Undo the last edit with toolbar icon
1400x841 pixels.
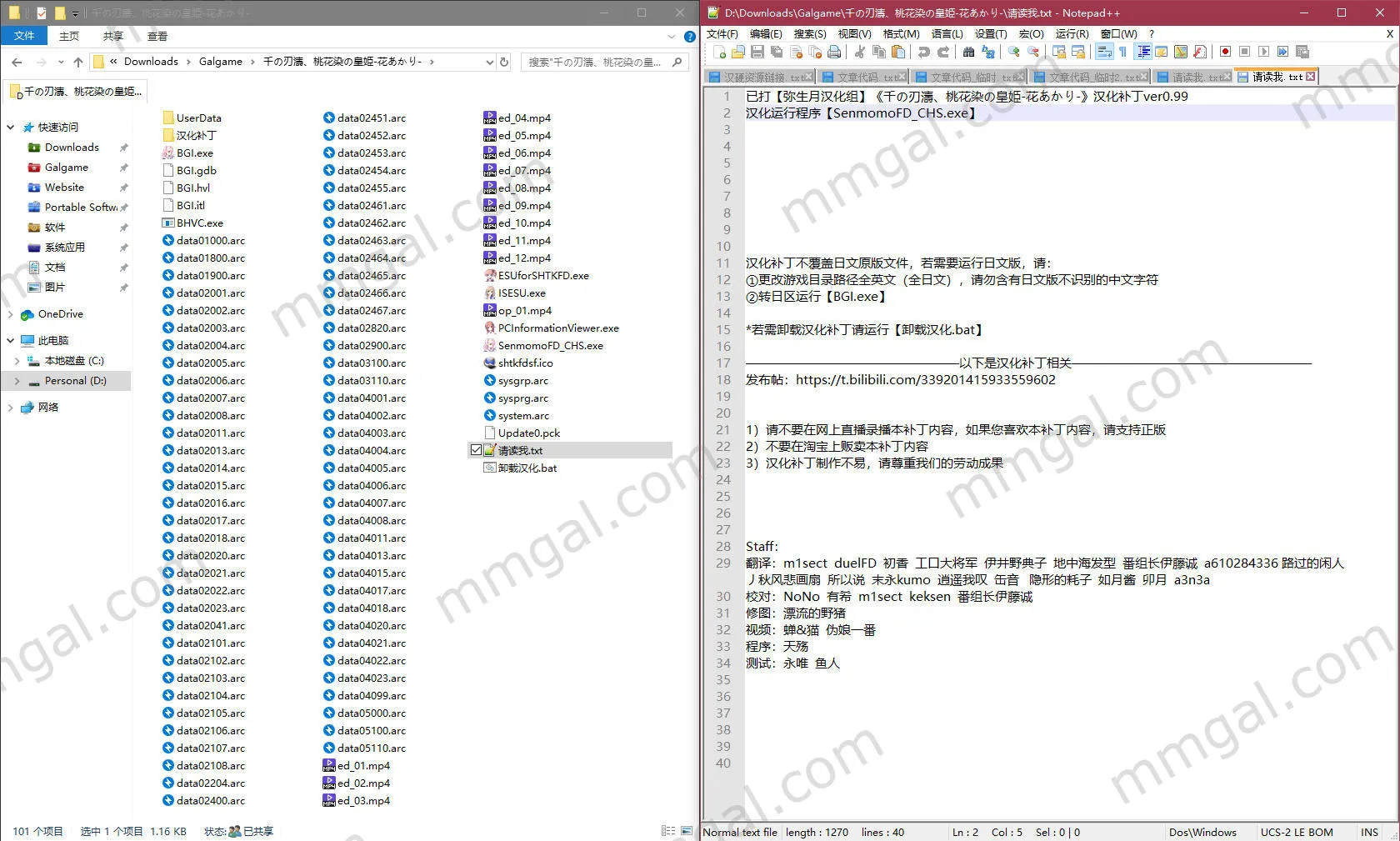click(923, 51)
